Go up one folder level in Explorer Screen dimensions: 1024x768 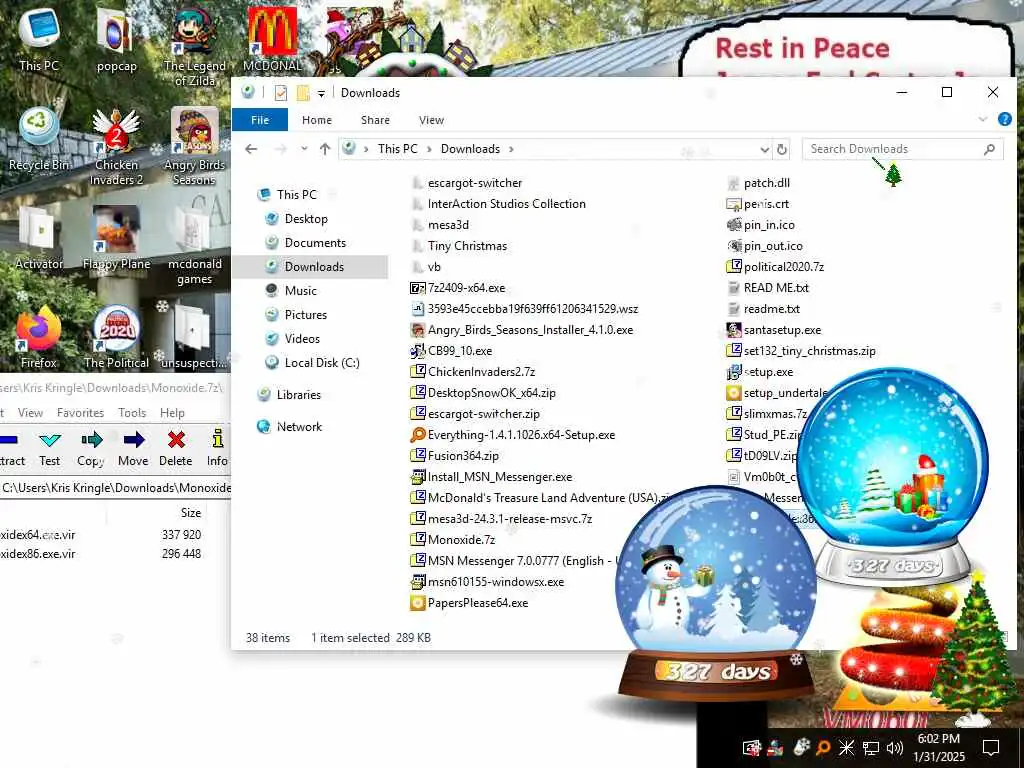pos(325,149)
